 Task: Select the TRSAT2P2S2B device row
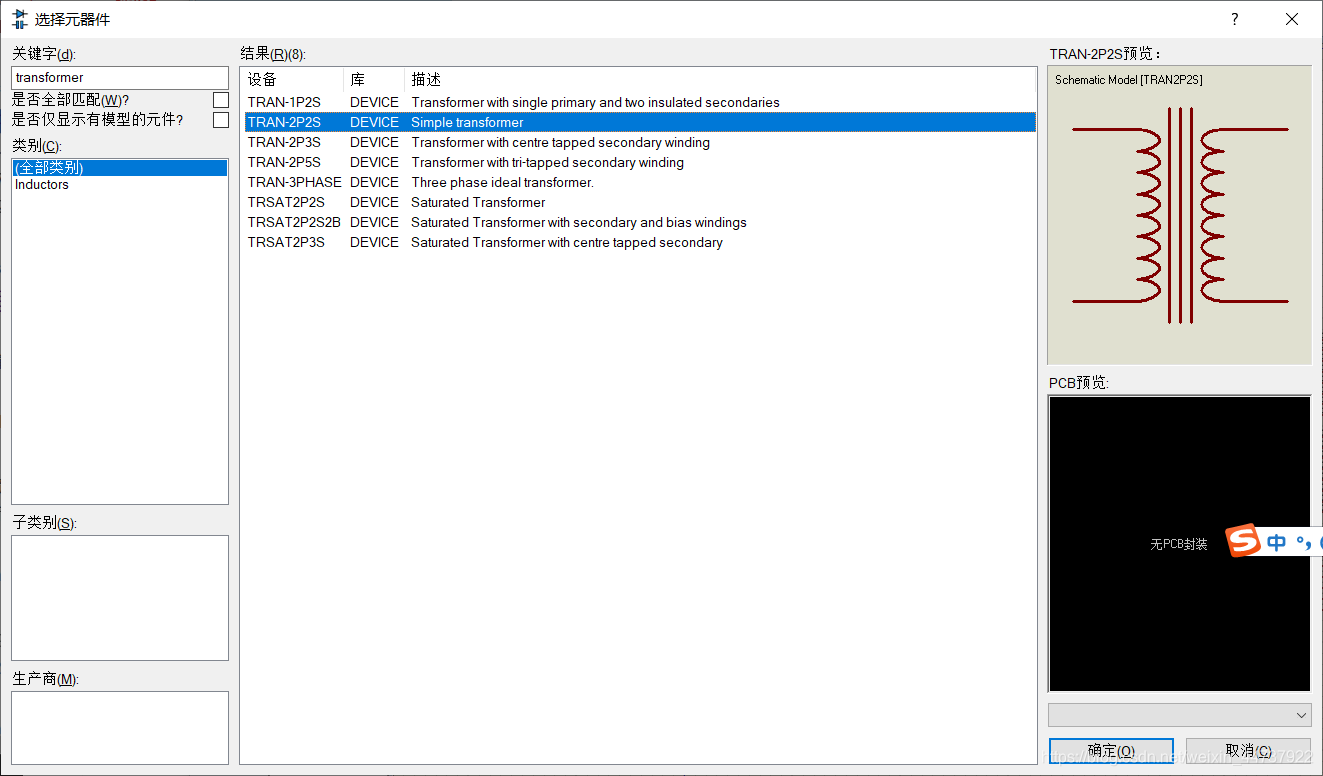click(x=640, y=222)
